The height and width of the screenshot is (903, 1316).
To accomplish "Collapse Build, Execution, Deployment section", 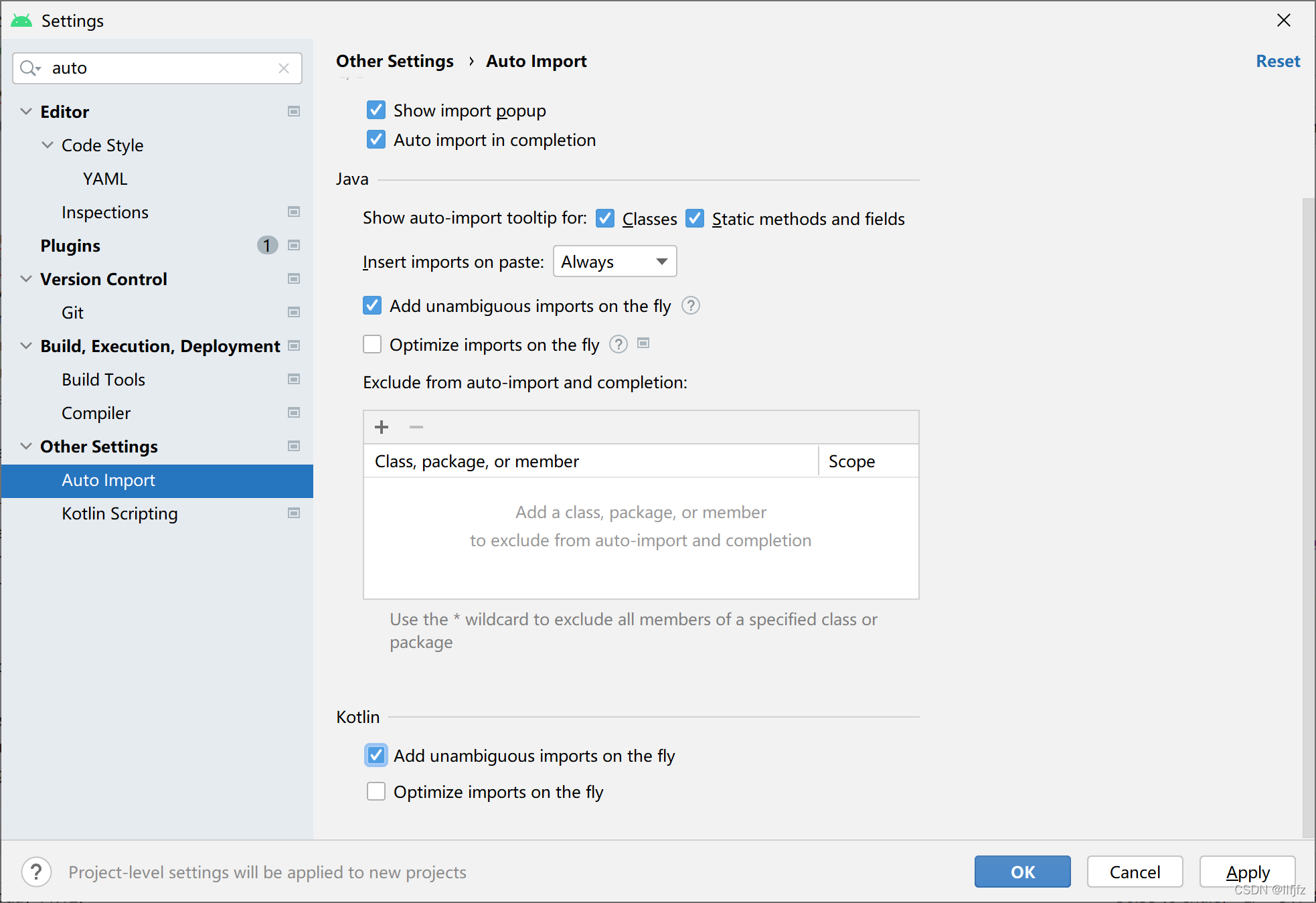I will (26, 346).
